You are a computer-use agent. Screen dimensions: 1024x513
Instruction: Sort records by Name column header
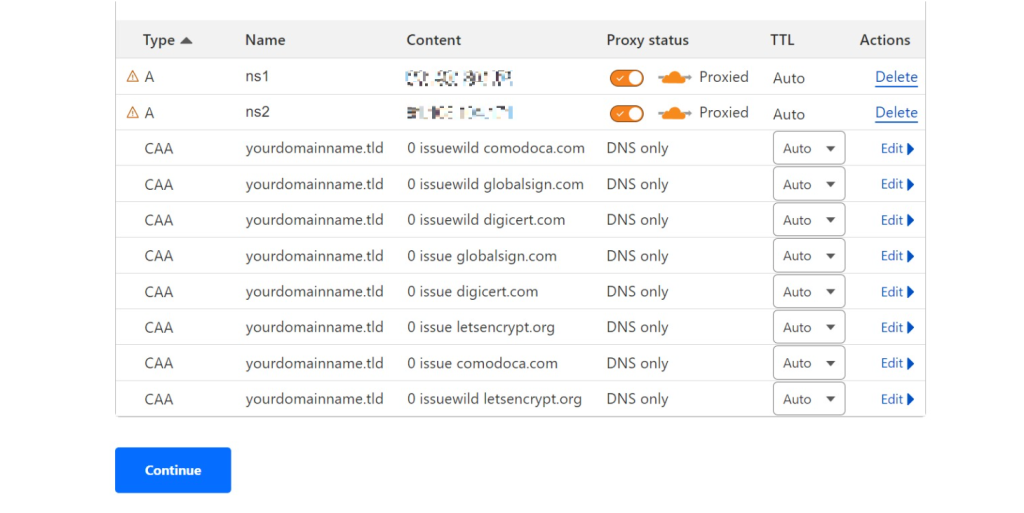tap(265, 40)
